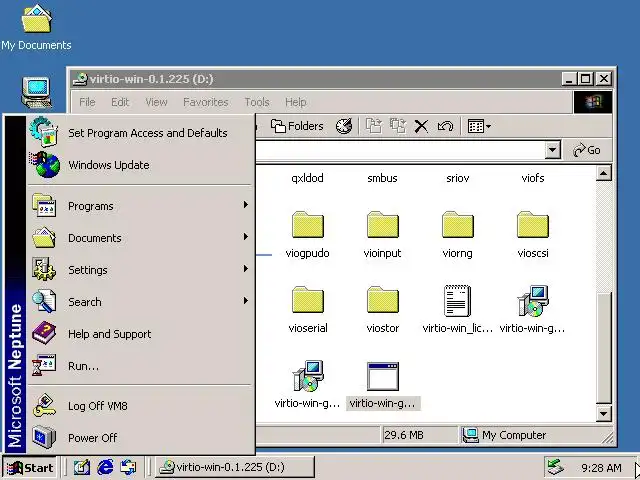This screenshot has width=640, height=480.
Task: Expand Programs submenu arrow
Action: [245, 204]
